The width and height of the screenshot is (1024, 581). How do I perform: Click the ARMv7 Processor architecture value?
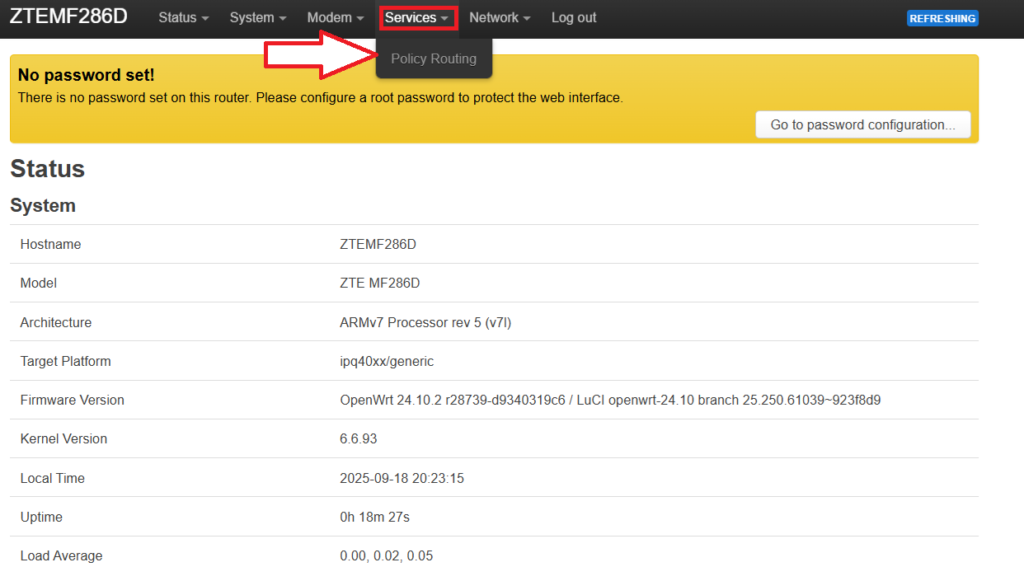coord(426,322)
